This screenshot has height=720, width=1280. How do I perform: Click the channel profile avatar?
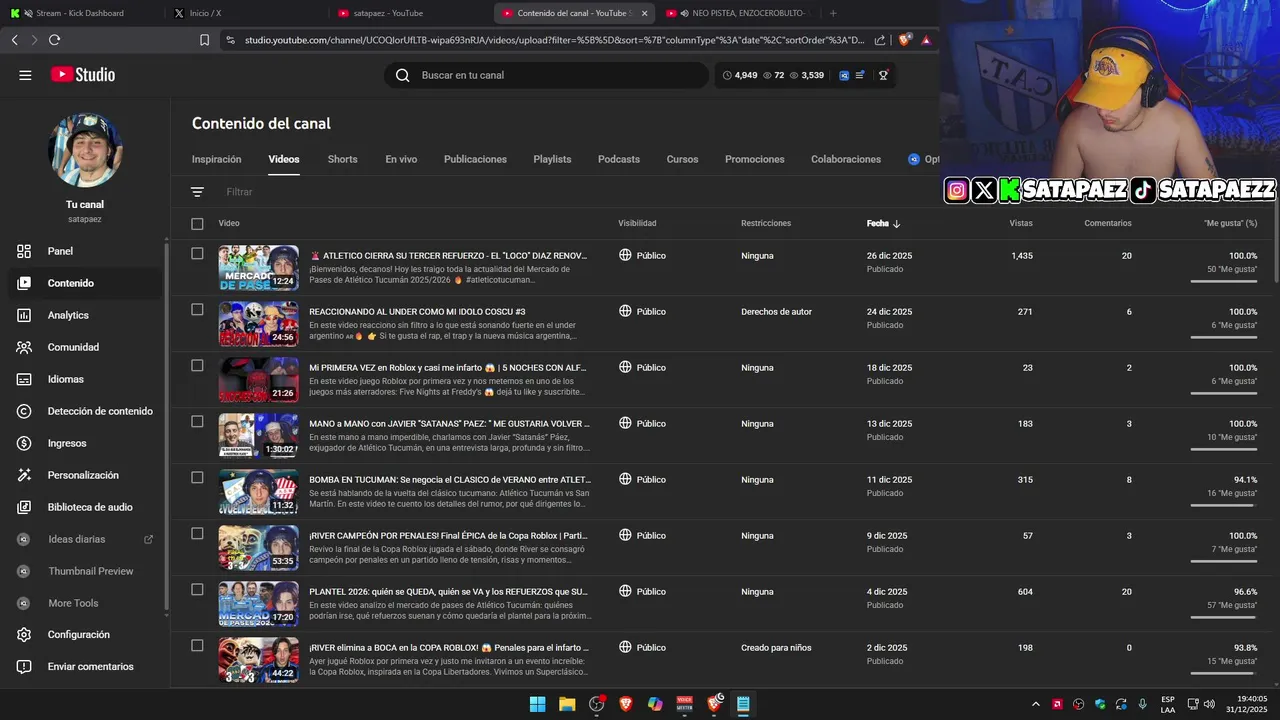[x=85, y=150]
